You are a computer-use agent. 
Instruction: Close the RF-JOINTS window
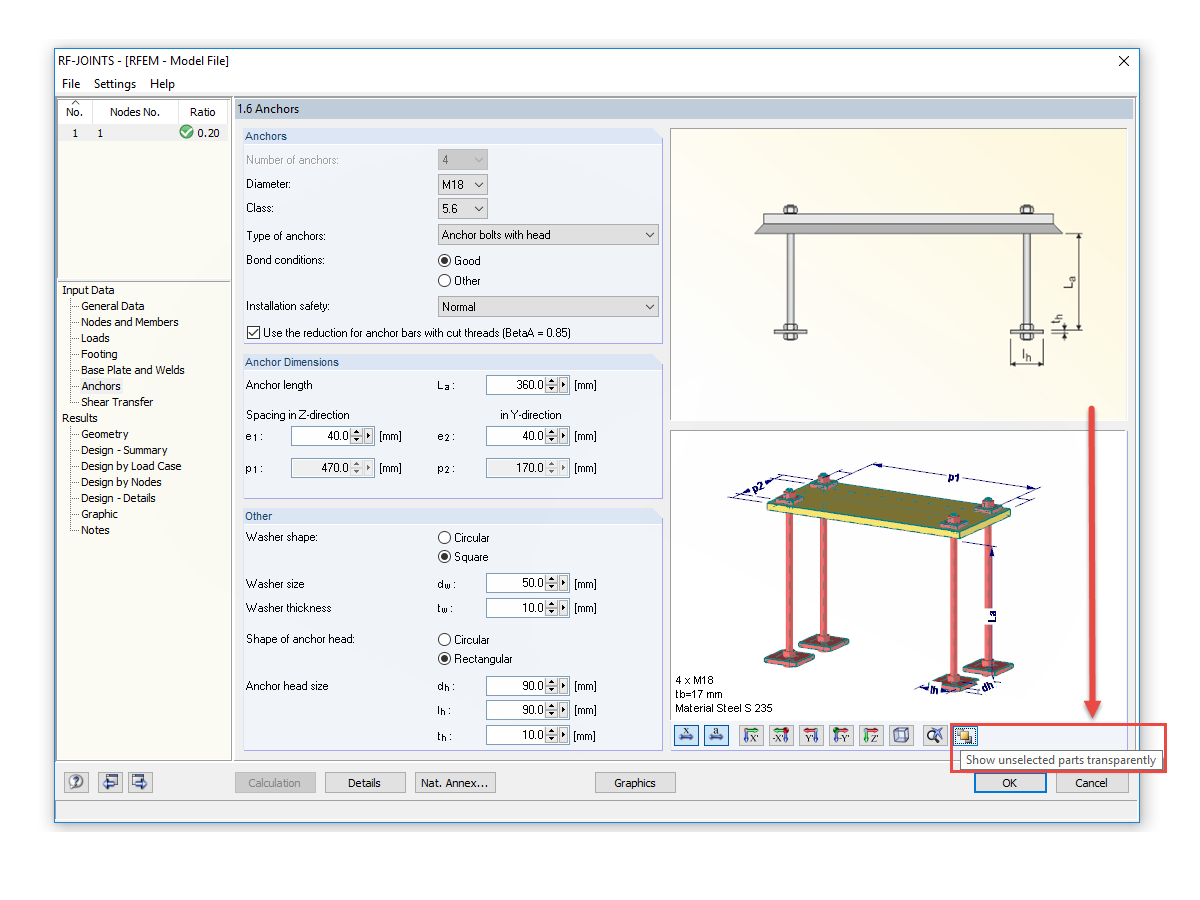[x=1122, y=60]
